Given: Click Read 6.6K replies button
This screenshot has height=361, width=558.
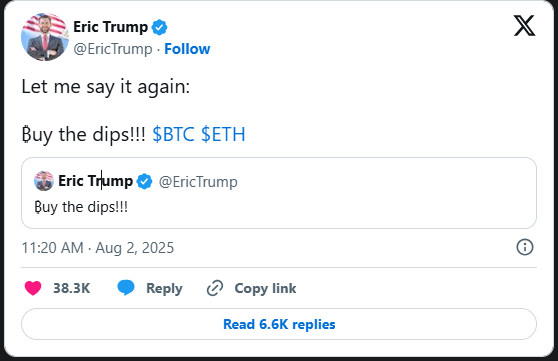Looking at the screenshot, I should point(279,324).
